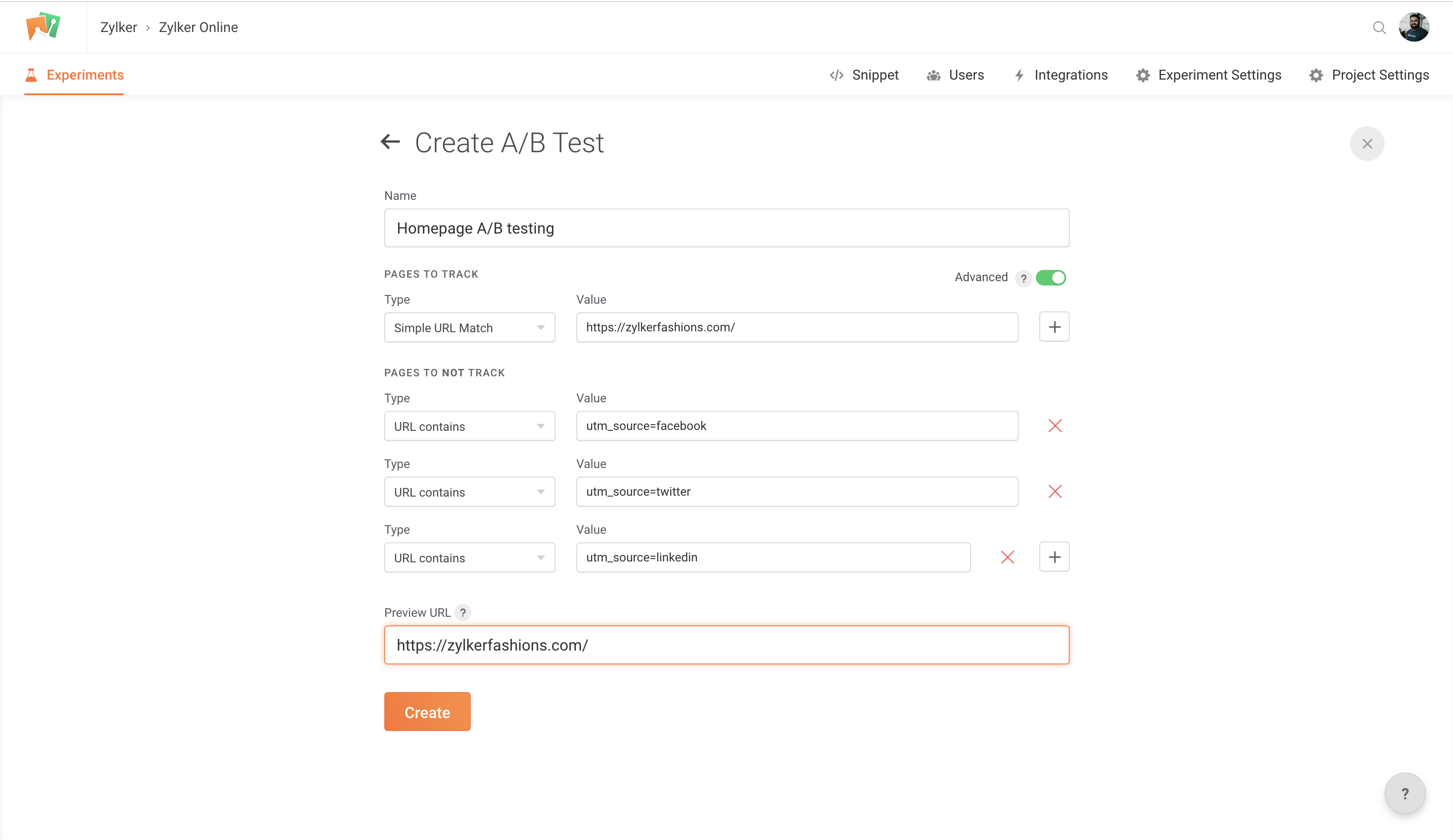Expand the URL contains dropdown for facebook row
This screenshot has width=1453, height=840.
469,426
